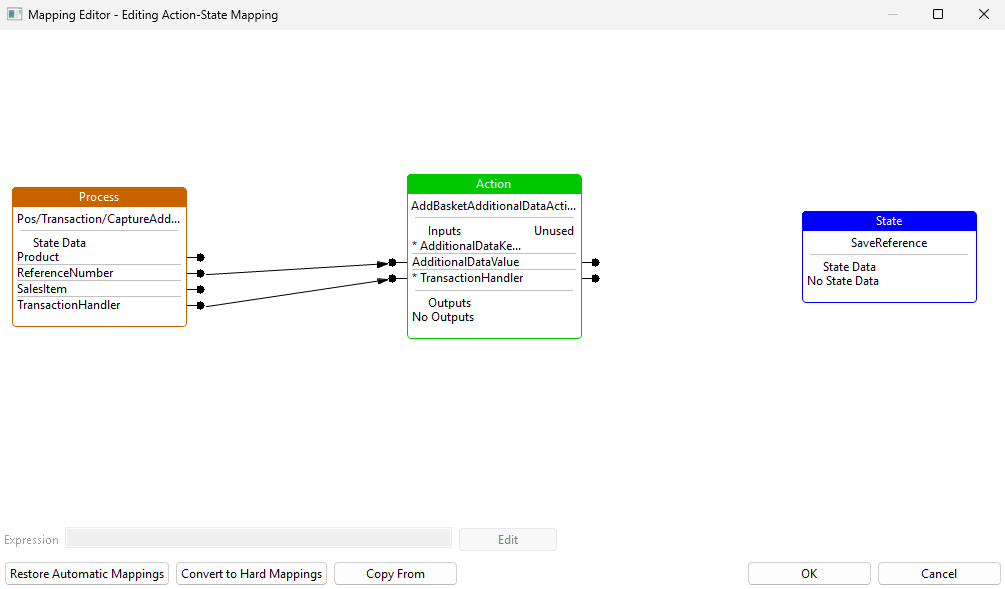
Task: Click inside the Expression text field
Action: (x=258, y=538)
